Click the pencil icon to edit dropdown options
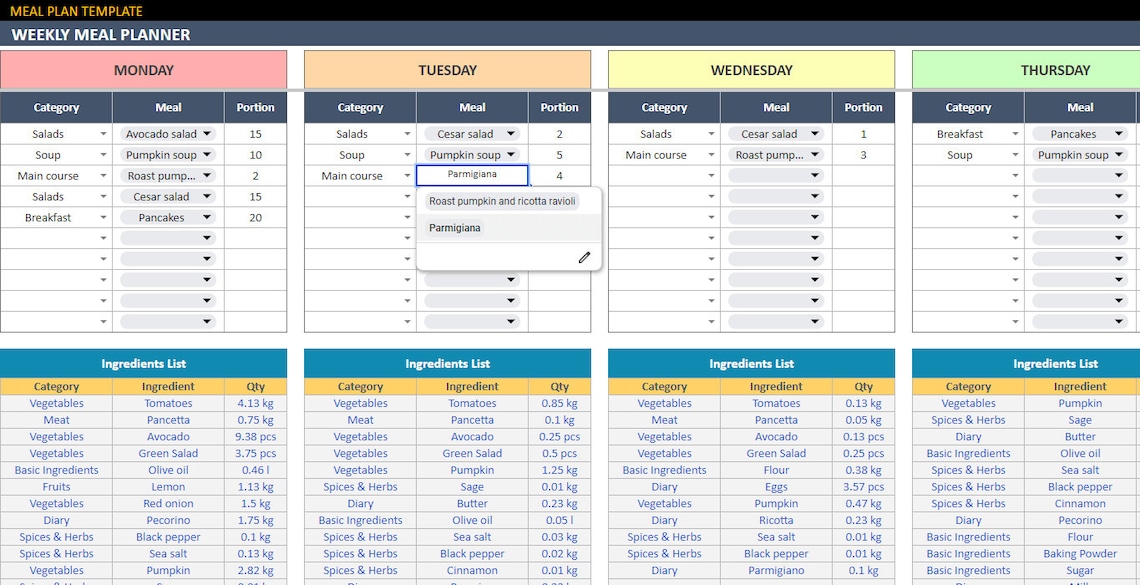 point(584,257)
